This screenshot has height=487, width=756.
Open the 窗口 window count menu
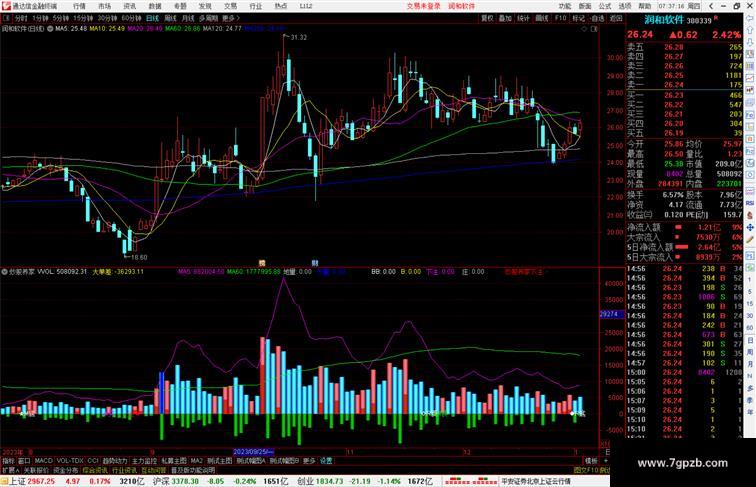pos(24,461)
